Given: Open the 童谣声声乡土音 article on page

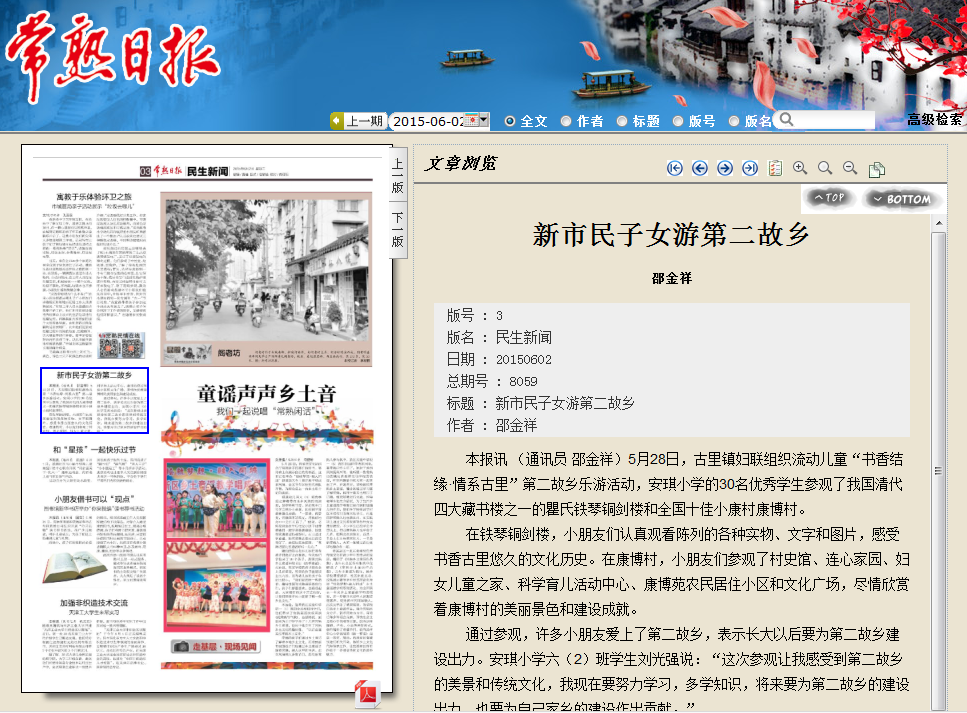Looking at the screenshot, I should point(267,395).
